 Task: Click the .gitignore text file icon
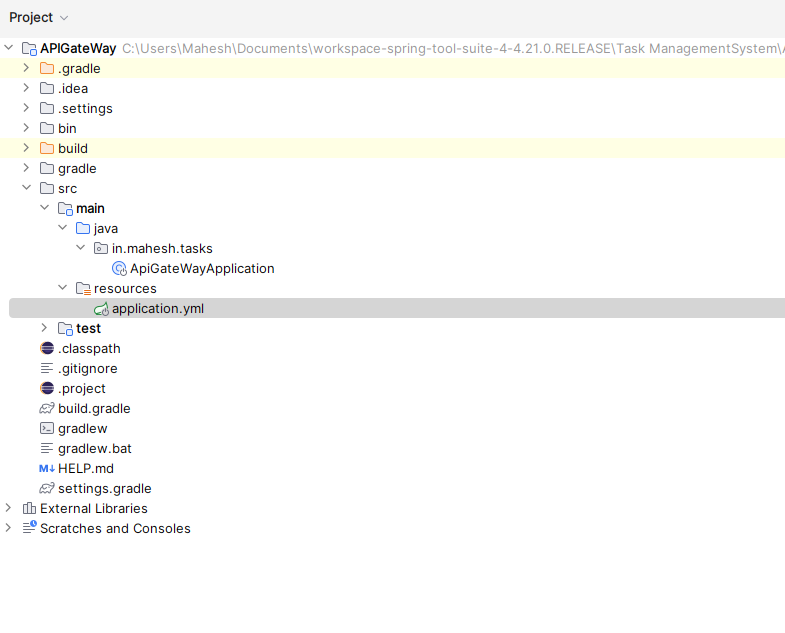pyautogui.click(x=47, y=369)
